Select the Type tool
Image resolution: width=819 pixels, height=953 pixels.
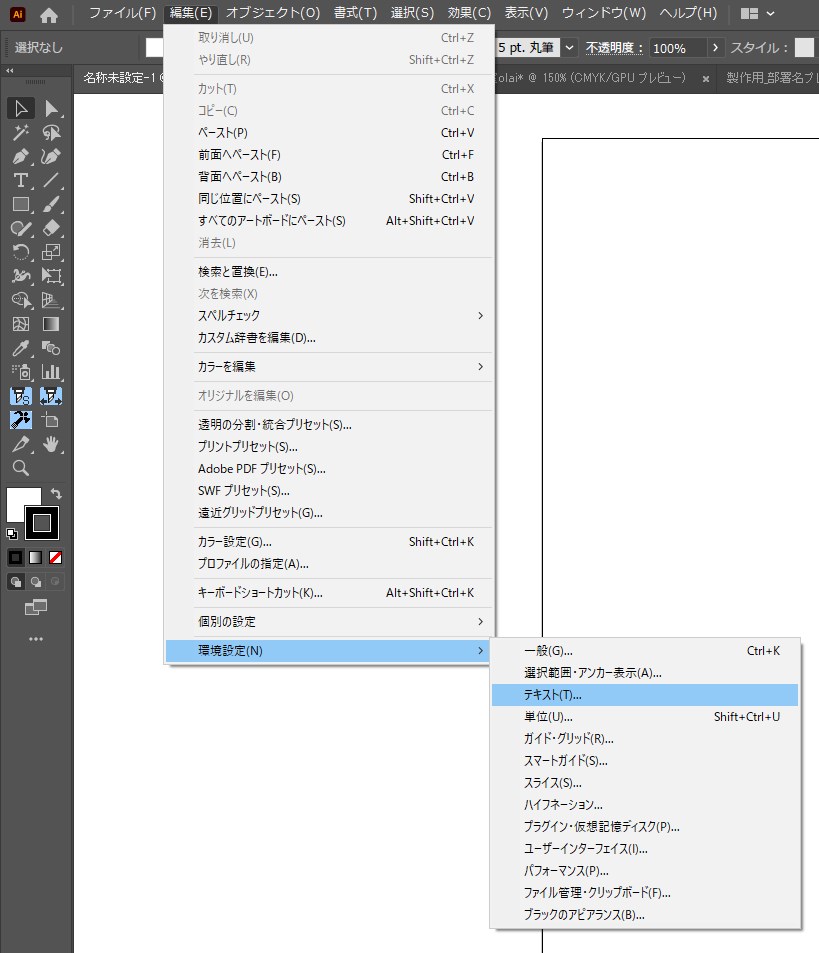(x=21, y=181)
